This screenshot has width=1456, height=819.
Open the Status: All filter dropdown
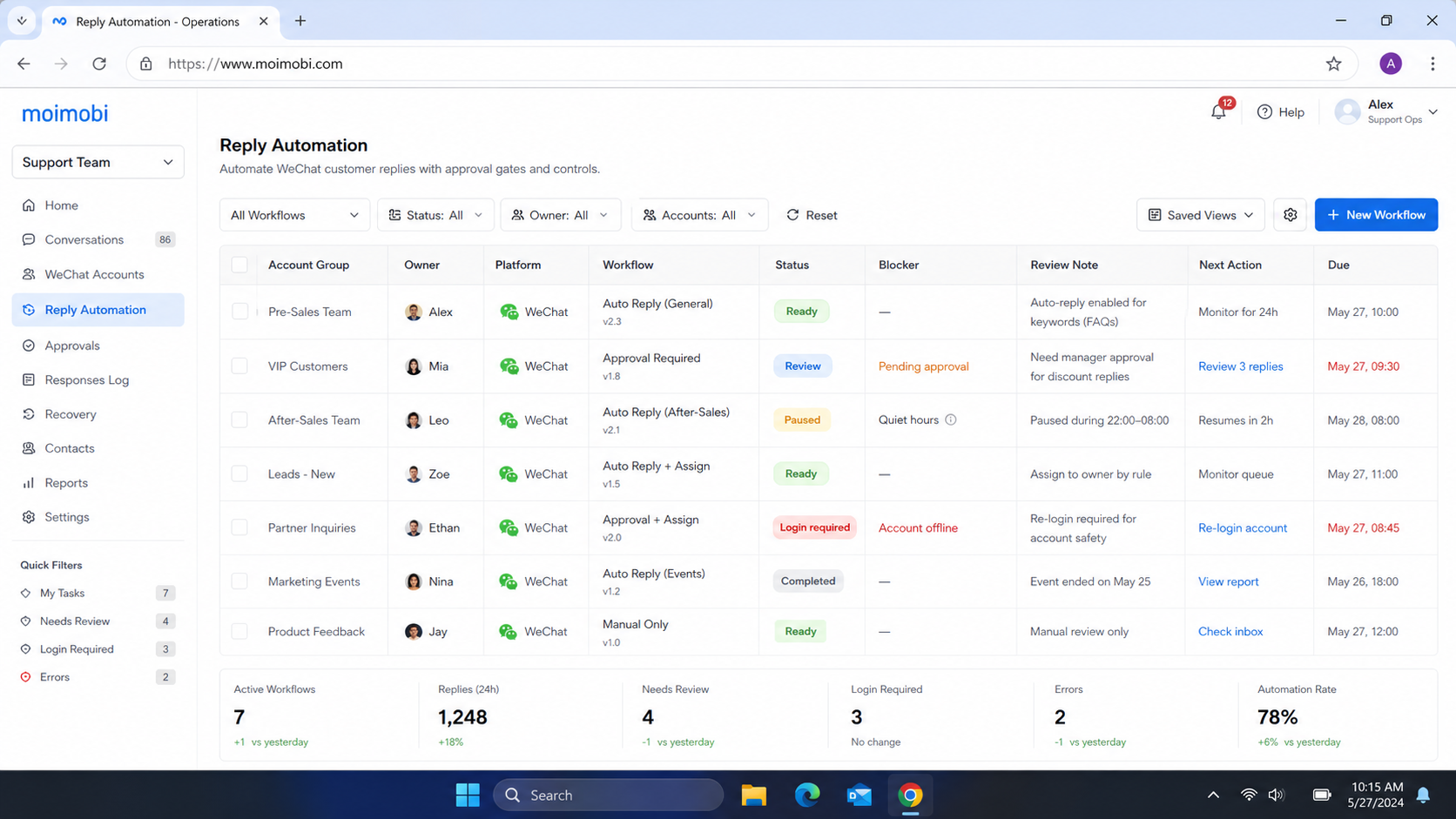point(435,215)
